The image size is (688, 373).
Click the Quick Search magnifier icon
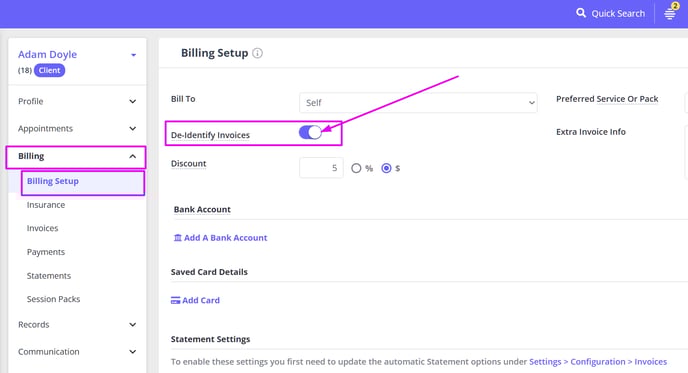[x=581, y=13]
